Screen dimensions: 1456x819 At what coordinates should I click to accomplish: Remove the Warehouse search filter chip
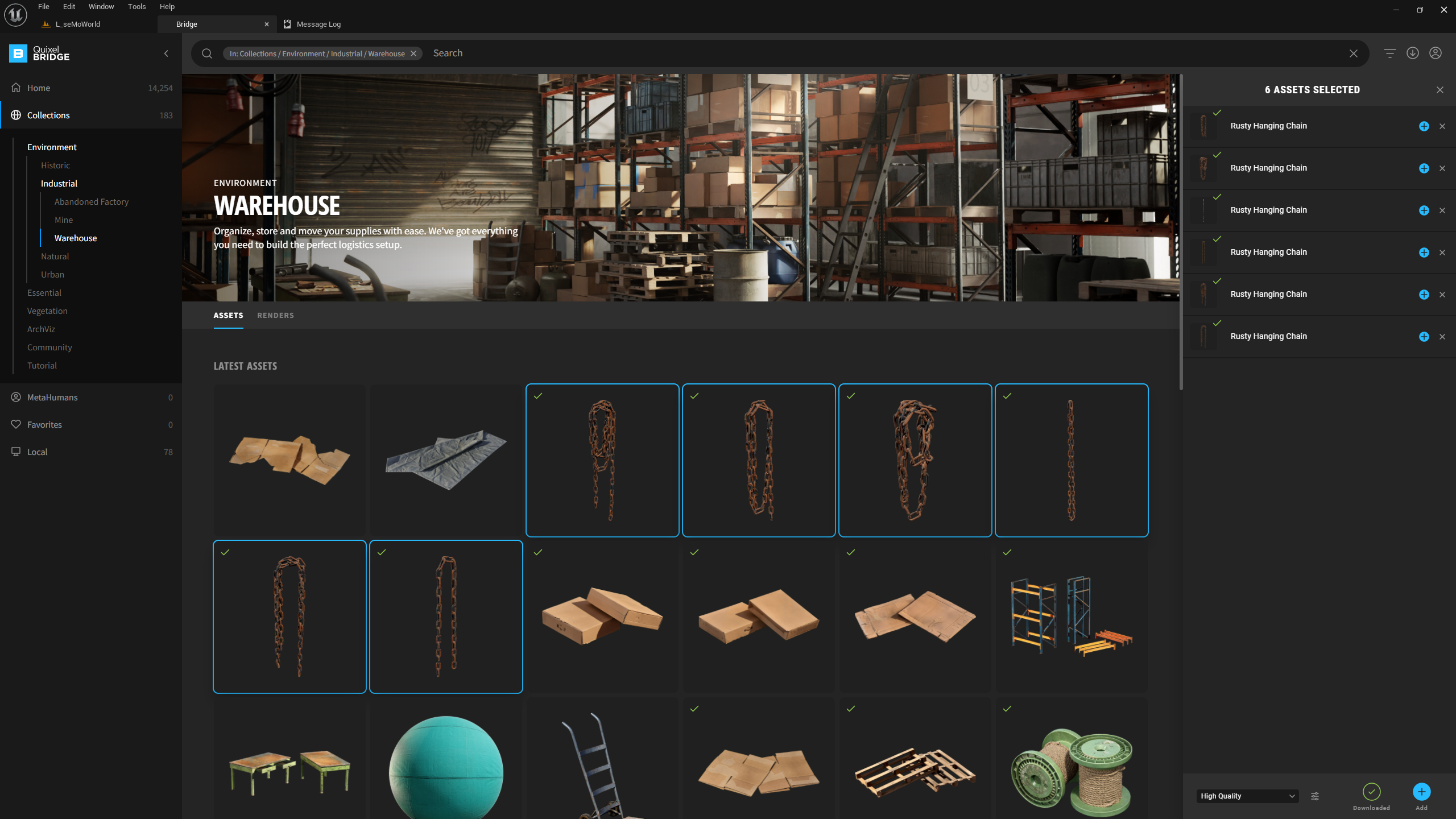pyautogui.click(x=413, y=53)
